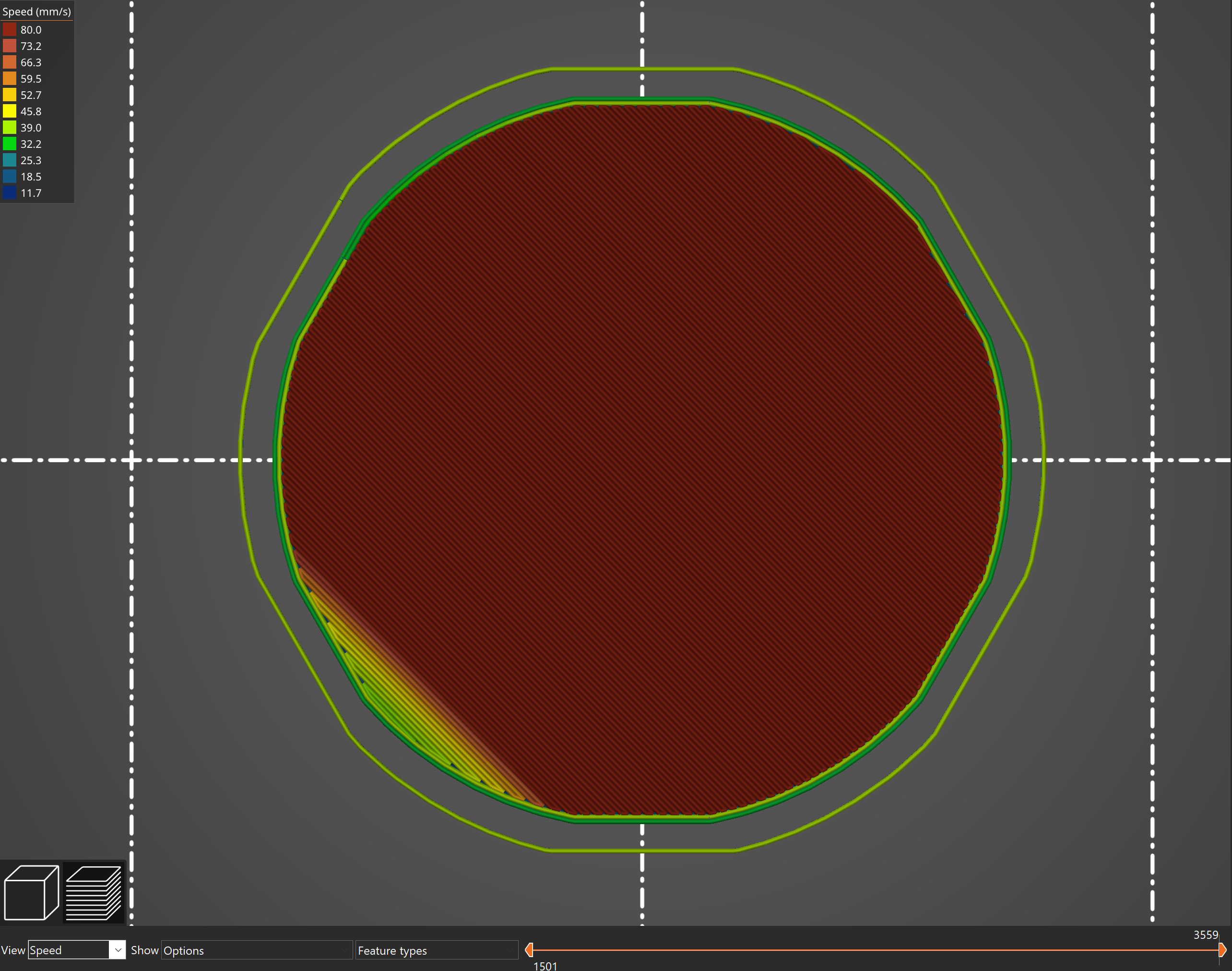1232x971 pixels.
Task: Expand the Show Options dropdown
Action: click(x=256, y=950)
